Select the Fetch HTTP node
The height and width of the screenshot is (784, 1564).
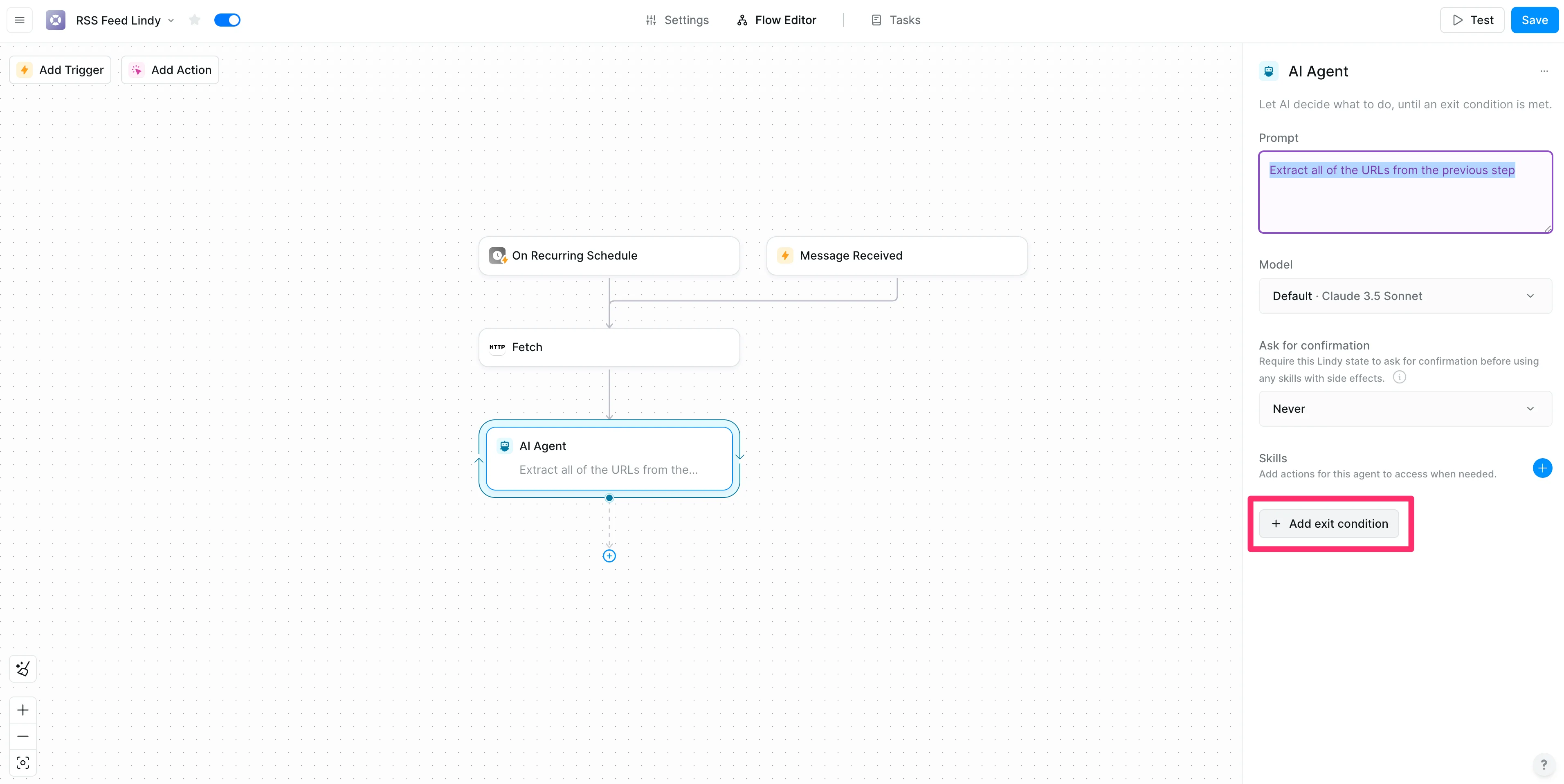point(609,347)
